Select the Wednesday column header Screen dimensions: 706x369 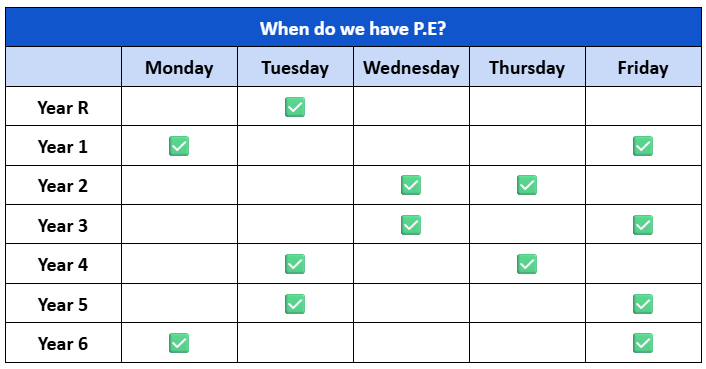coord(412,67)
